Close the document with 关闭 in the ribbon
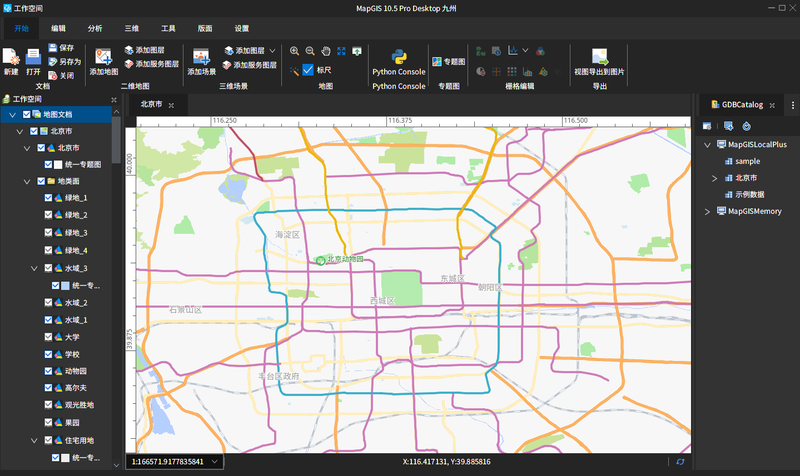Viewport: 800px width, 476px height. point(61,75)
